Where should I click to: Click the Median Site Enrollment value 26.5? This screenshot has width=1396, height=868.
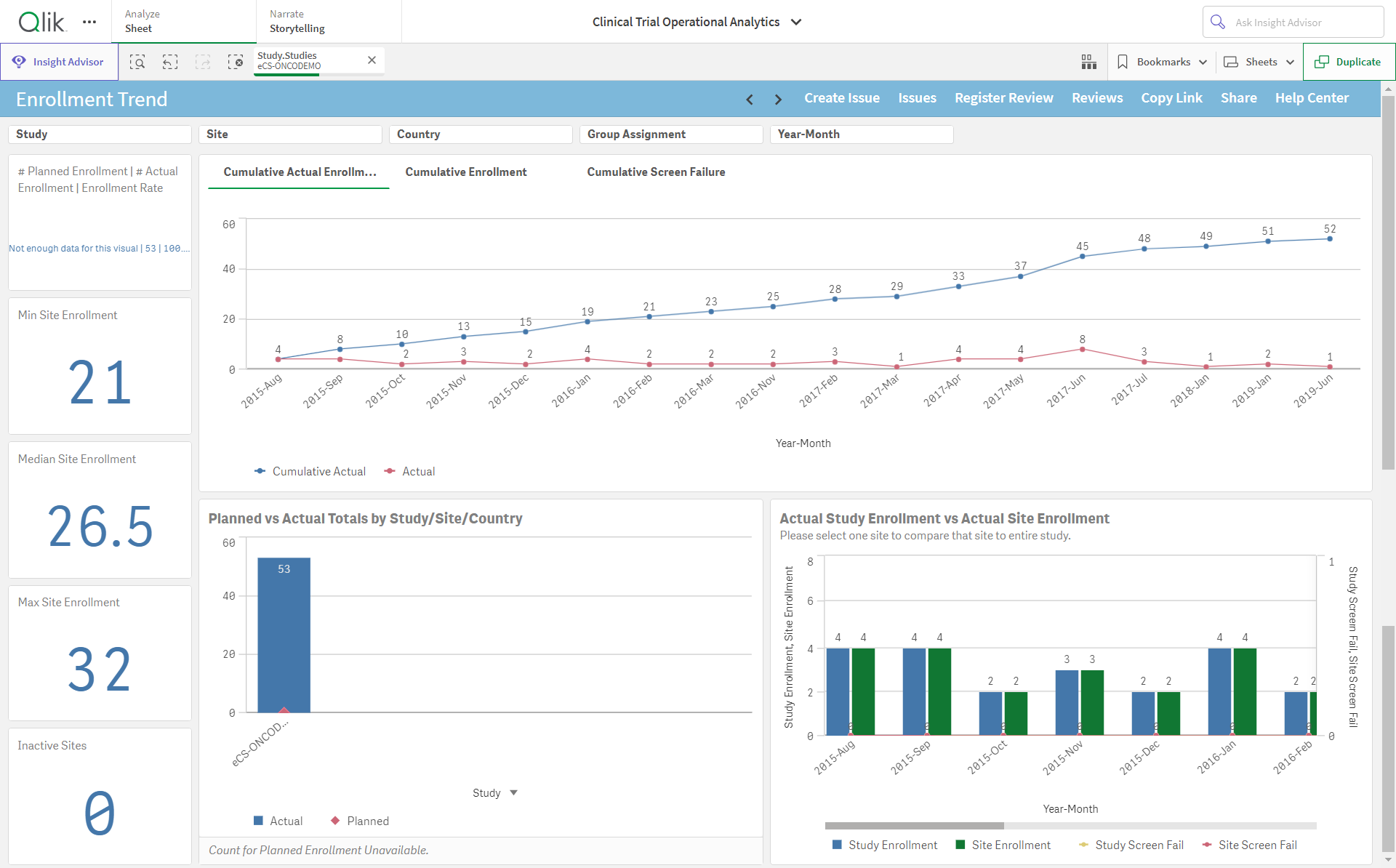pos(100,526)
